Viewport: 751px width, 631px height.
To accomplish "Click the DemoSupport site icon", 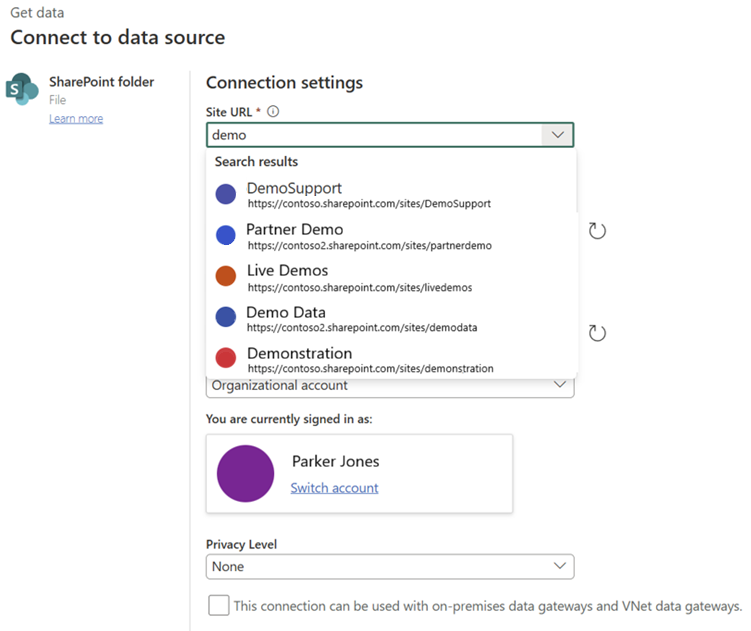I will (x=226, y=194).
